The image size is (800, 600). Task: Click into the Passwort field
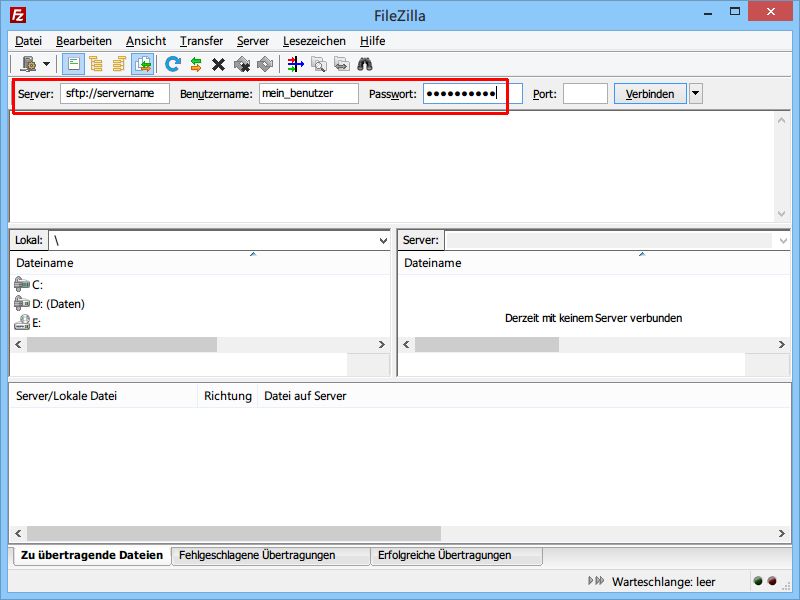473,94
